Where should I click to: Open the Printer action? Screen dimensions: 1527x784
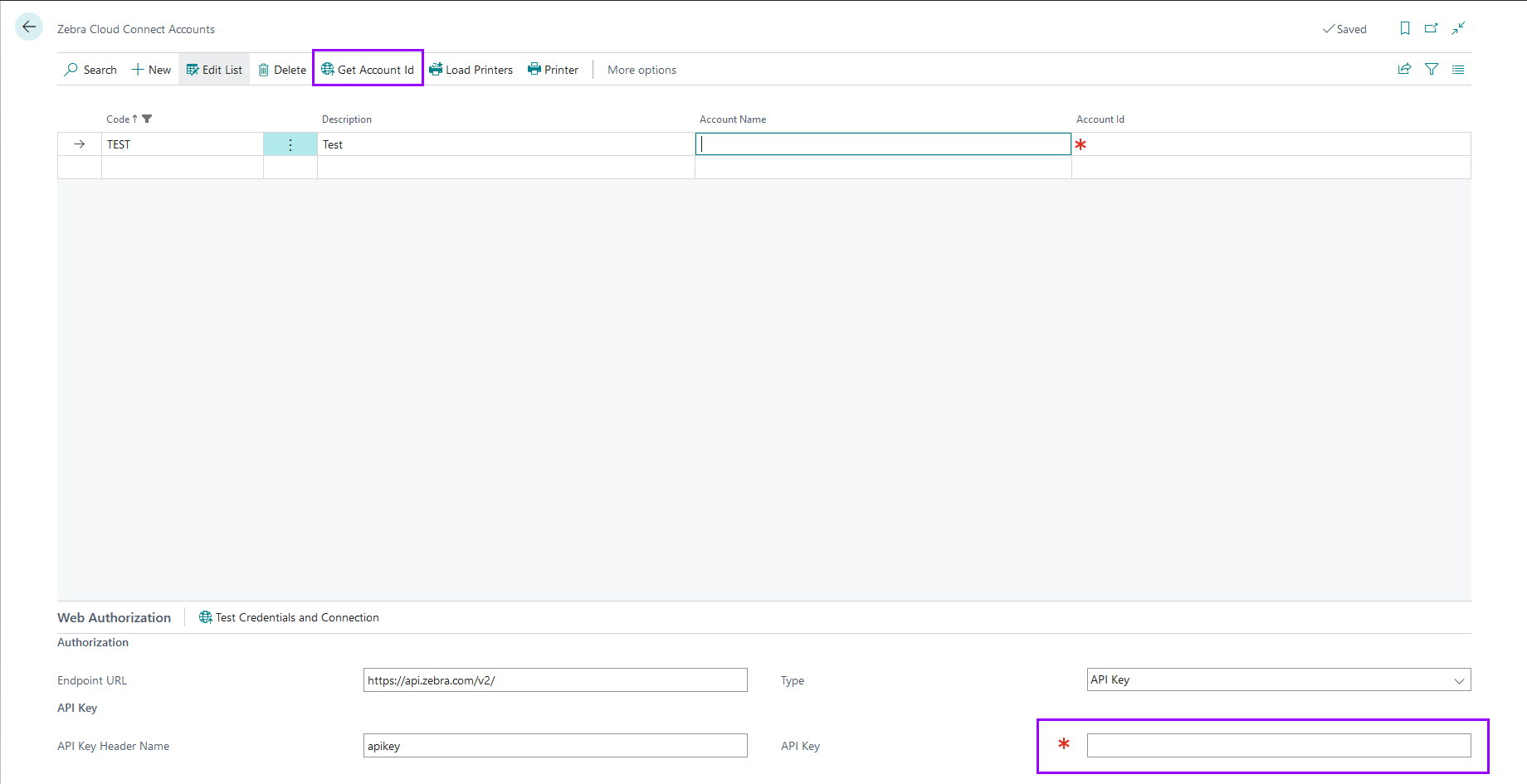pos(554,70)
